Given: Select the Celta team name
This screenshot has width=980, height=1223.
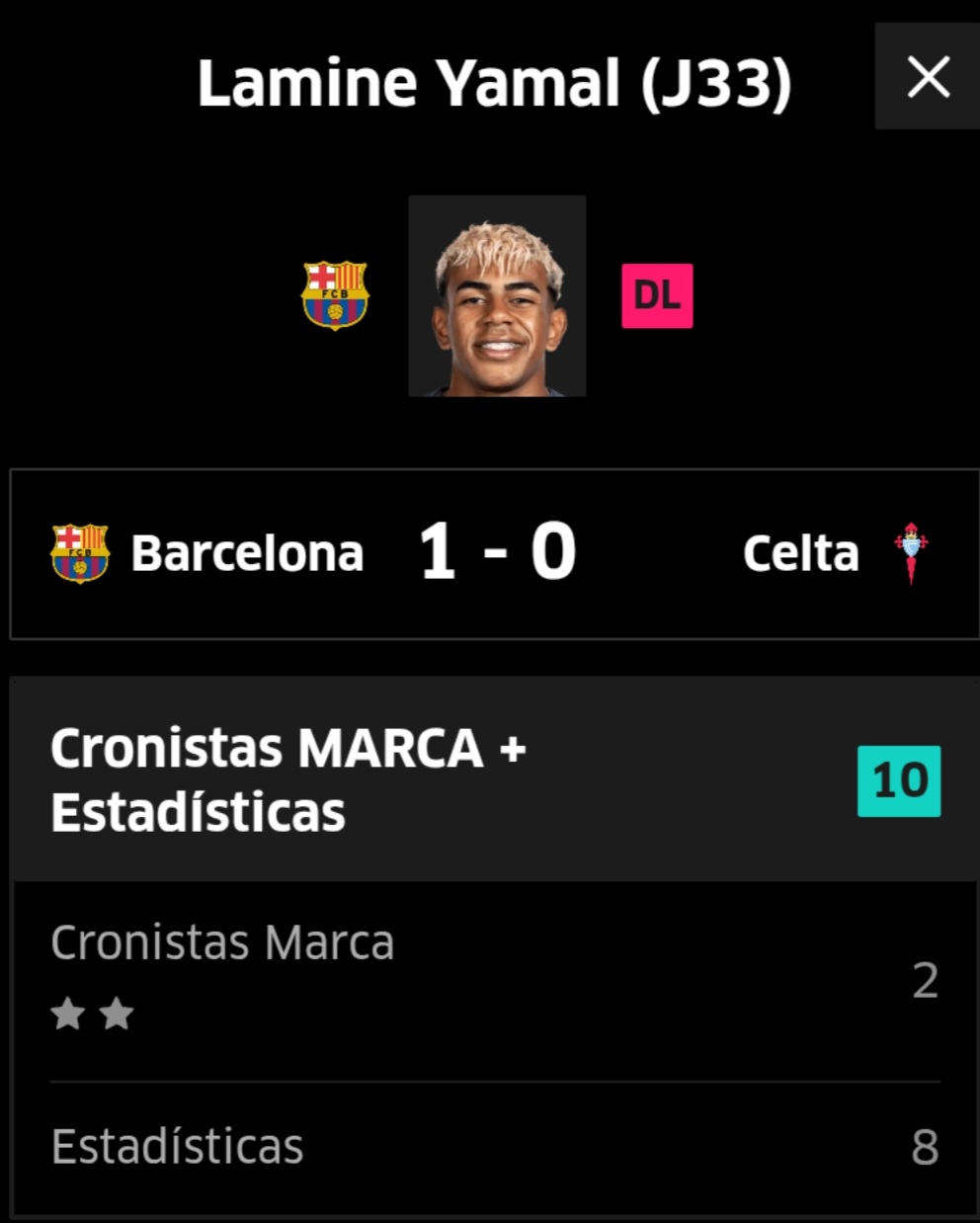Looking at the screenshot, I should coord(800,553).
